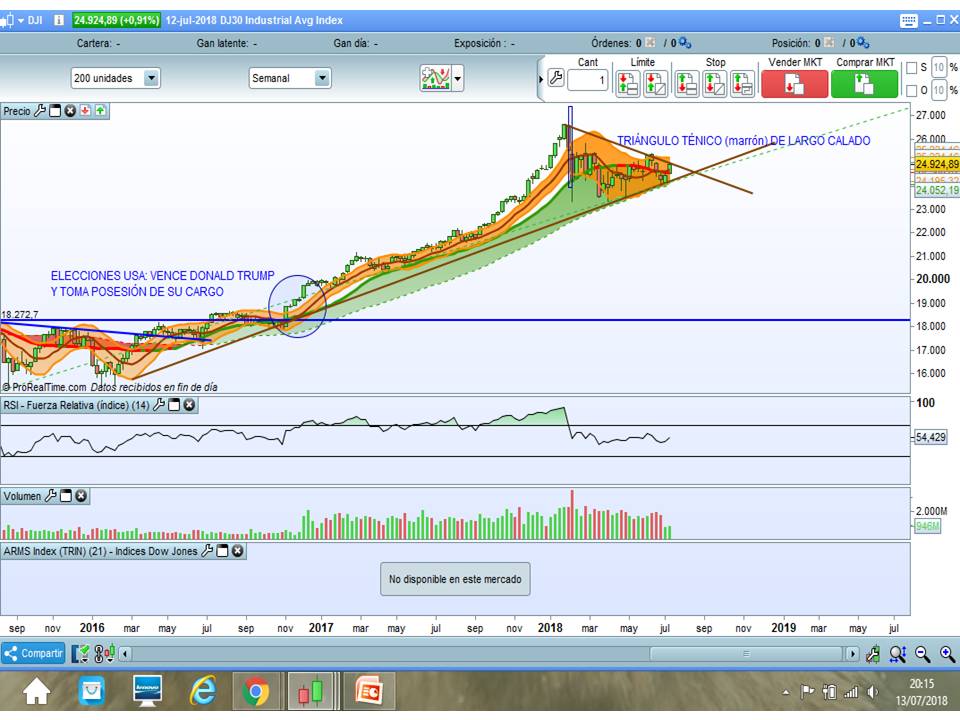Change Semanal timeframe dropdown
960x720 pixels.
[322, 77]
